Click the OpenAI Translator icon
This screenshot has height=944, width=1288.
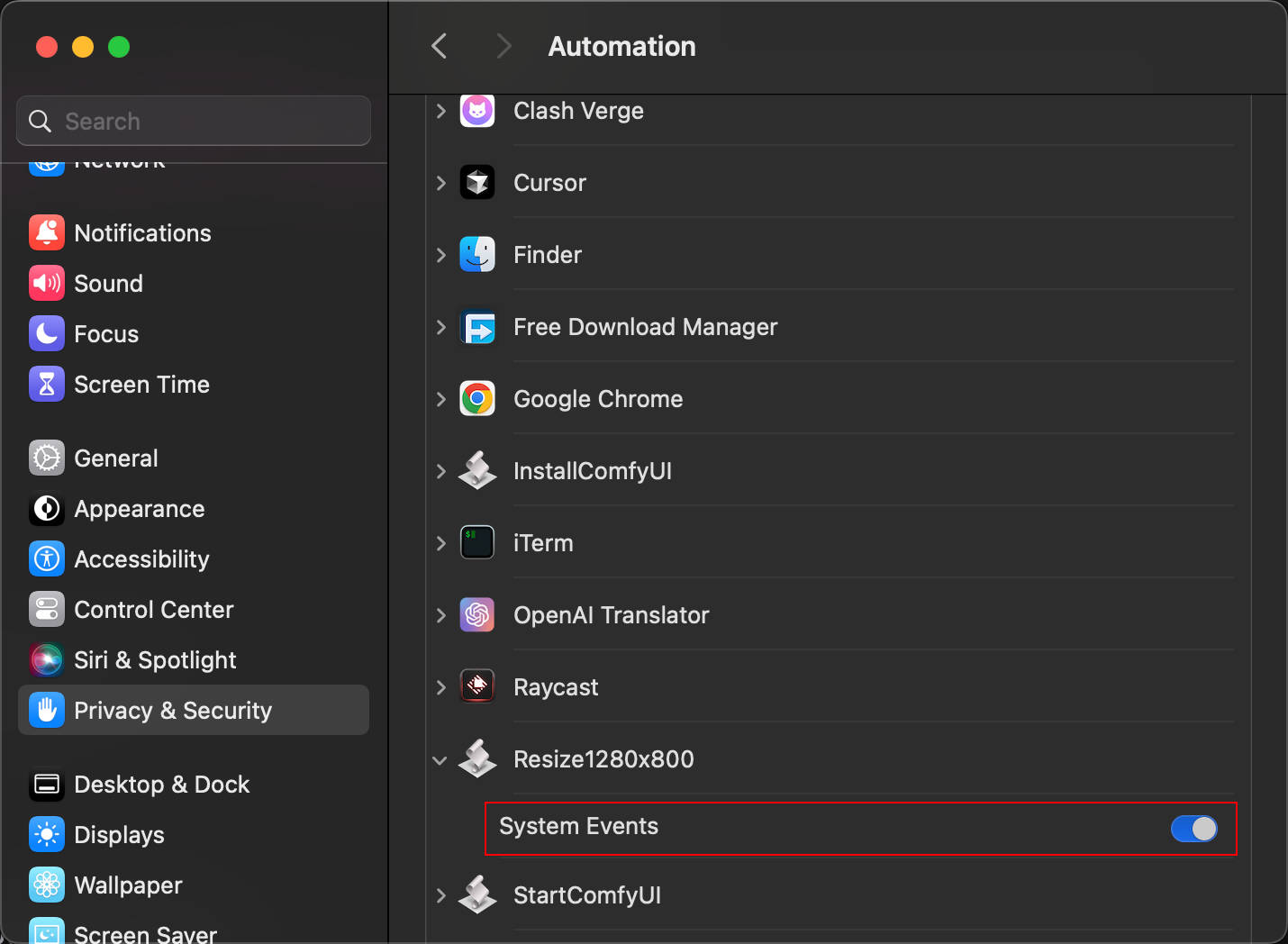(477, 615)
